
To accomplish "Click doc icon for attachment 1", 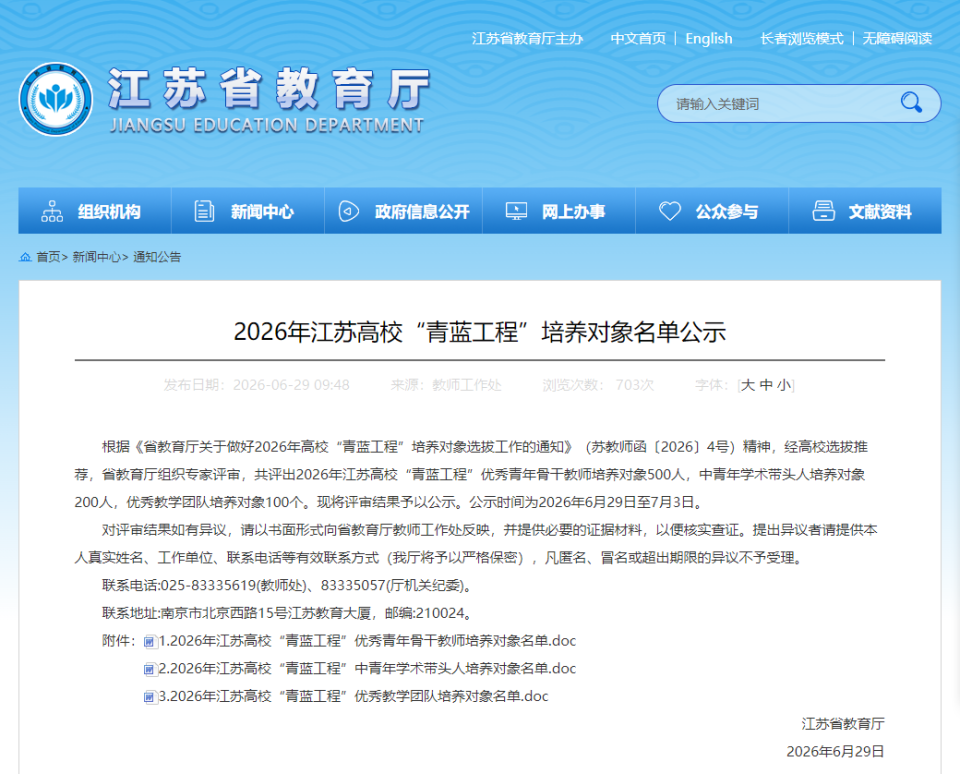I will [149, 642].
